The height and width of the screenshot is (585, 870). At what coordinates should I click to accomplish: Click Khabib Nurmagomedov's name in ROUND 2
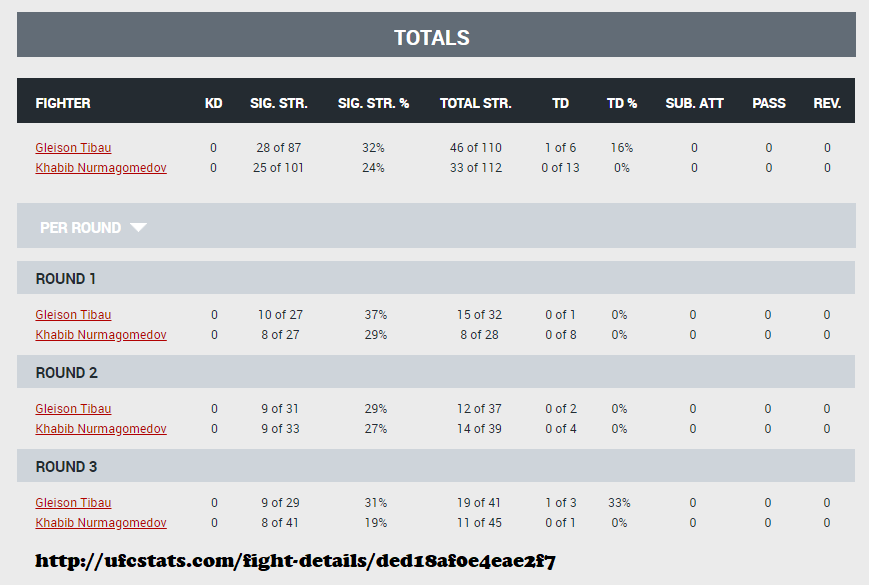tap(101, 428)
